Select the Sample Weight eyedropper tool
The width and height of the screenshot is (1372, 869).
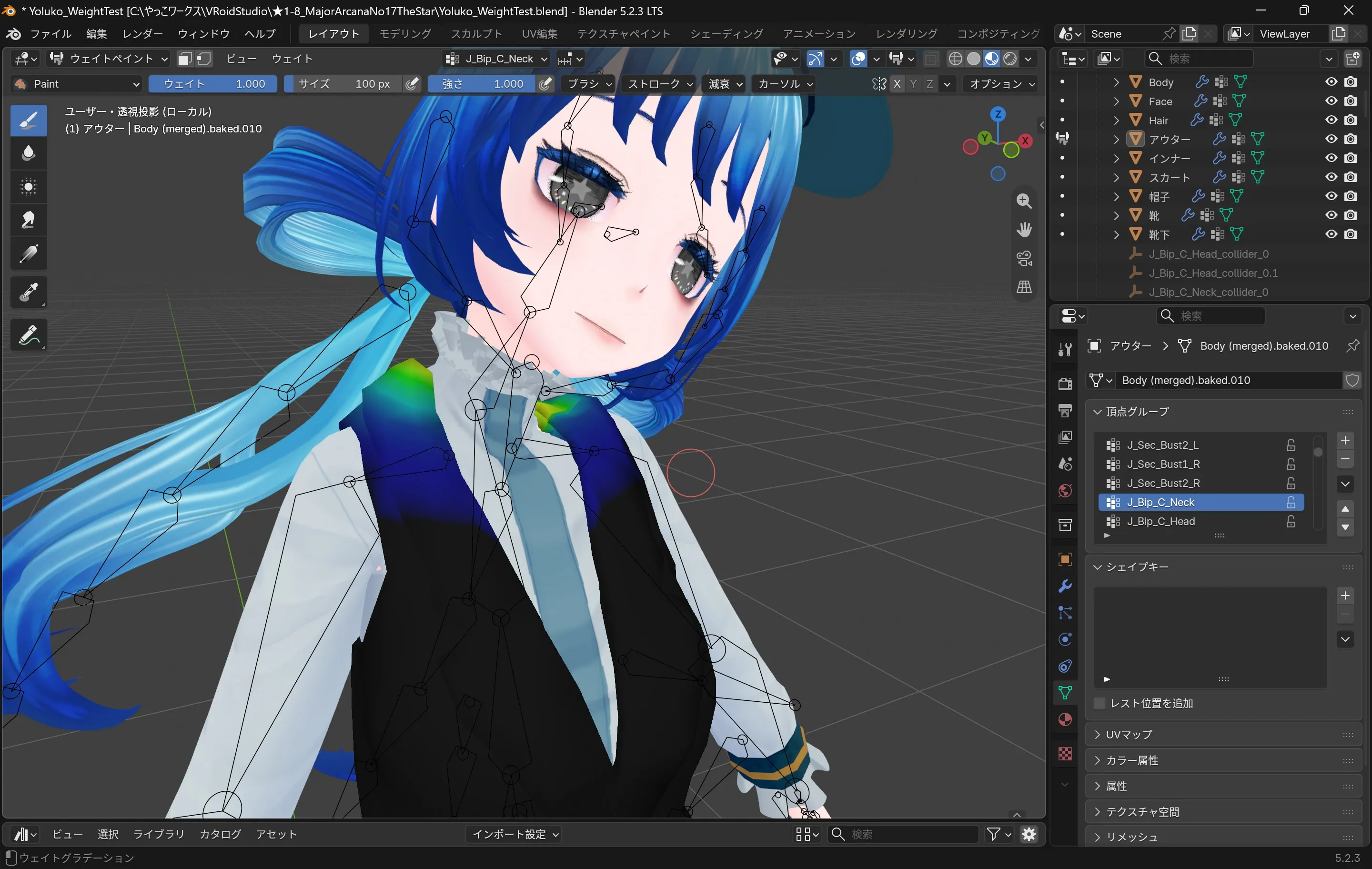click(29, 293)
